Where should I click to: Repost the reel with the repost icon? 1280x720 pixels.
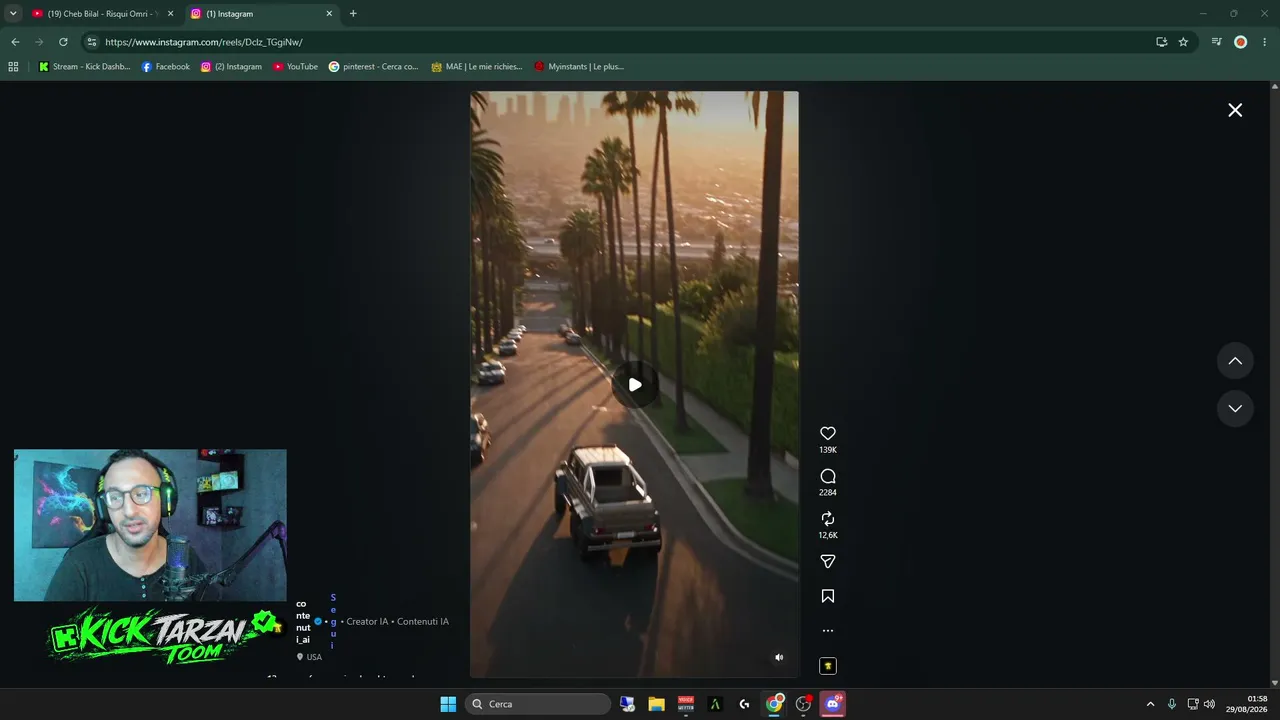pyautogui.click(x=828, y=519)
